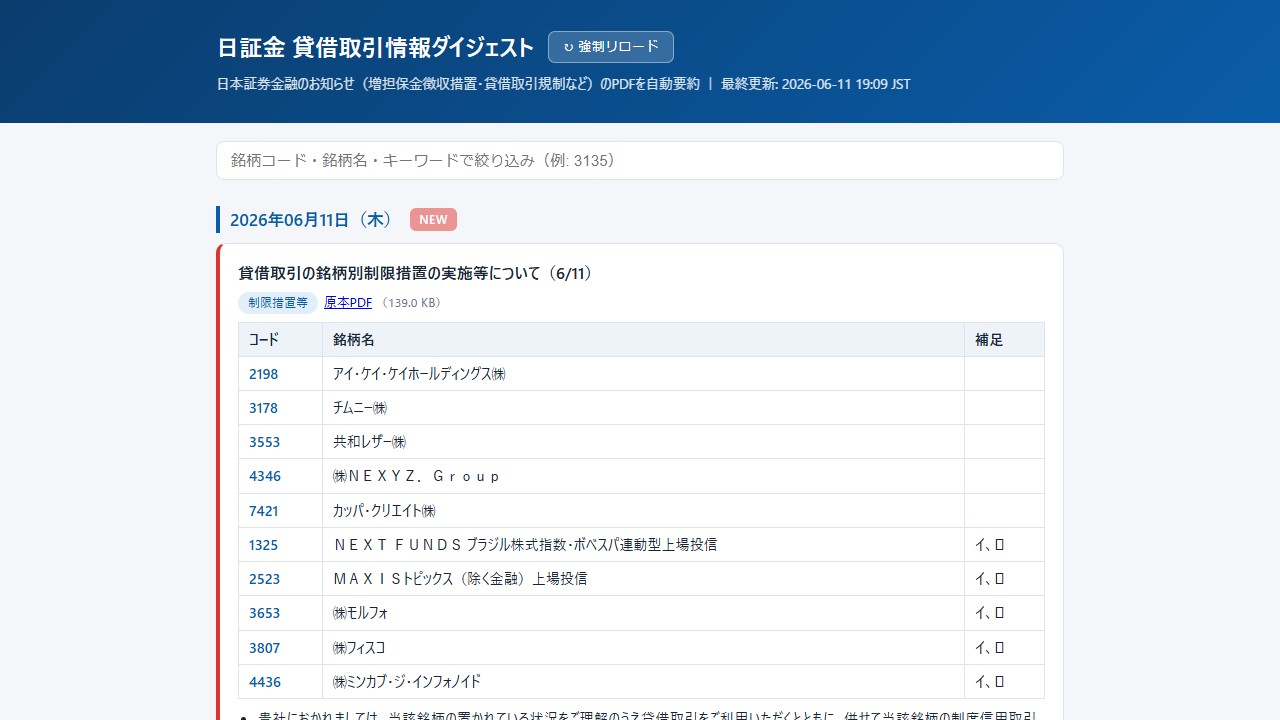1280x720 pixels.
Task: Click the 制限措置等 tag badge
Action: (x=278, y=303)
